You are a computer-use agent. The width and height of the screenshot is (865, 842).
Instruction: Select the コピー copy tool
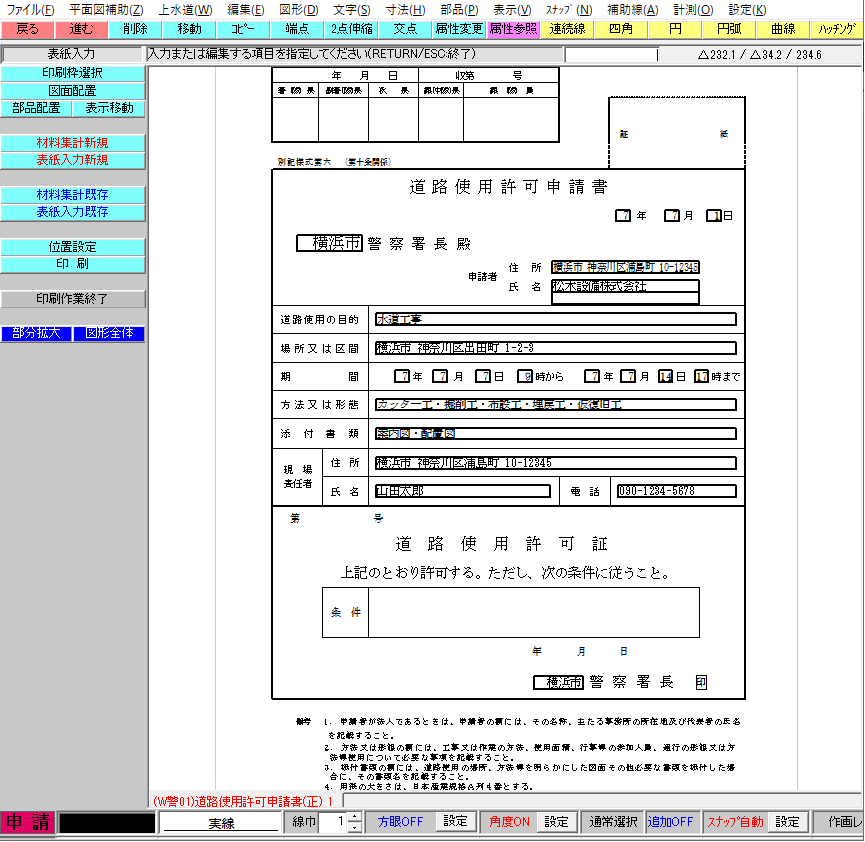click(244, 29)
